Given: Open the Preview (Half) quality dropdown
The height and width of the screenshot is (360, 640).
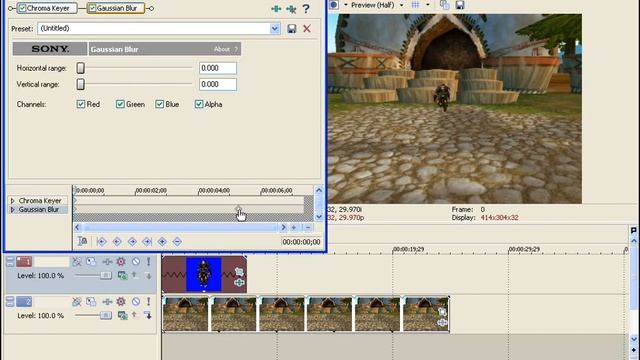Looking at the screenshot, I should pos(401,5).
